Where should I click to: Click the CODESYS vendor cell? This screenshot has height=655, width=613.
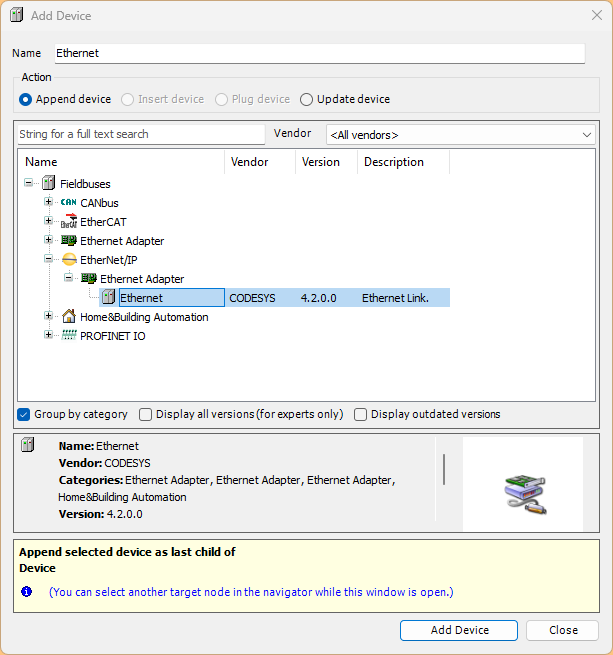(252, 298)
